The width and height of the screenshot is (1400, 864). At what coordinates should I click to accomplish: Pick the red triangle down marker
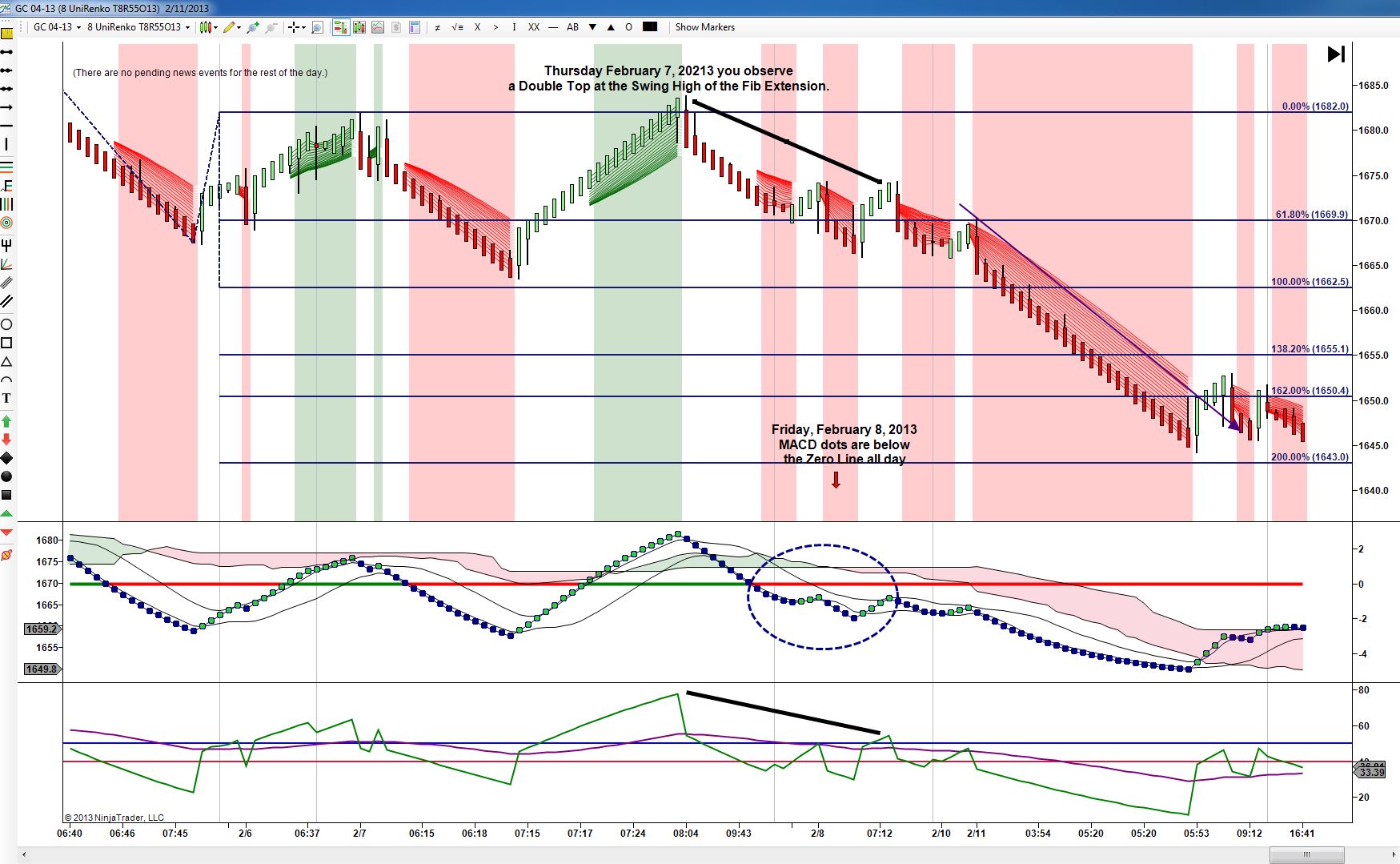click(x=6, y=532)
